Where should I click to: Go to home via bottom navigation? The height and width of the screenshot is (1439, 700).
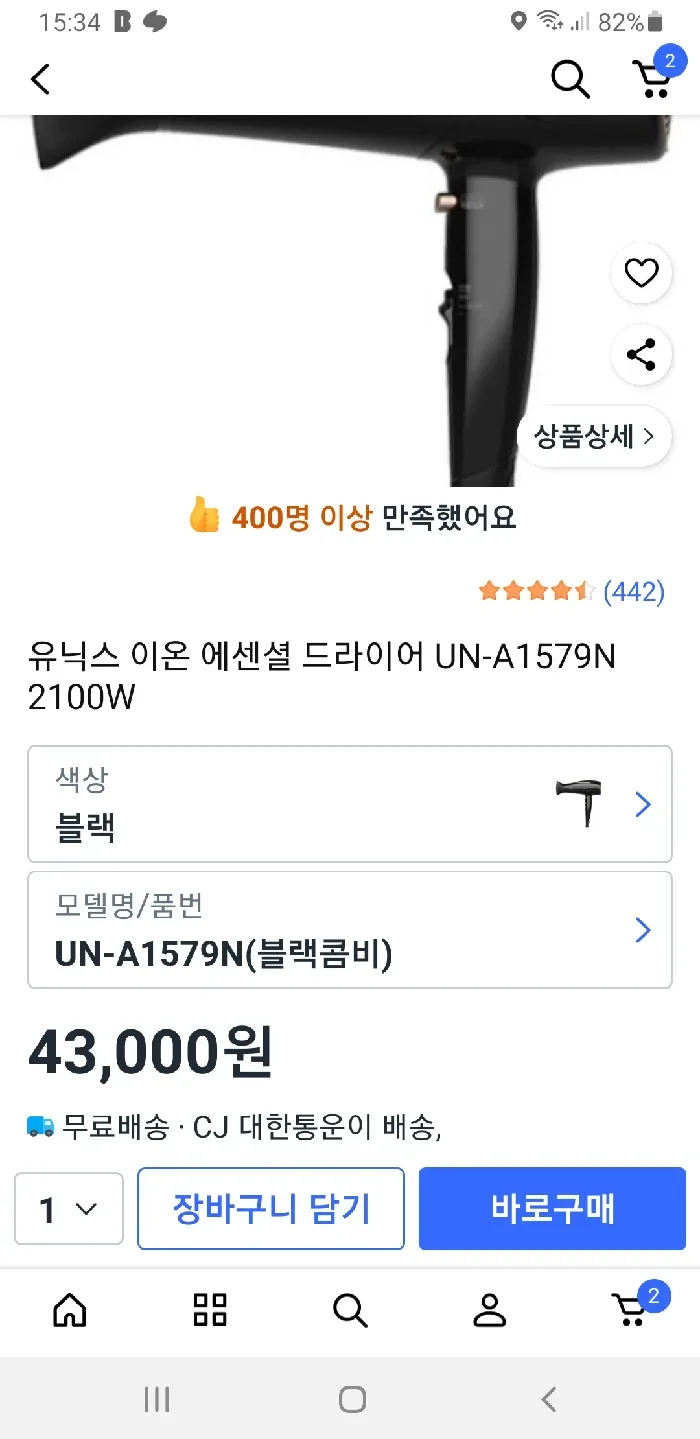pyautogui.click(x=70, y=1309)
